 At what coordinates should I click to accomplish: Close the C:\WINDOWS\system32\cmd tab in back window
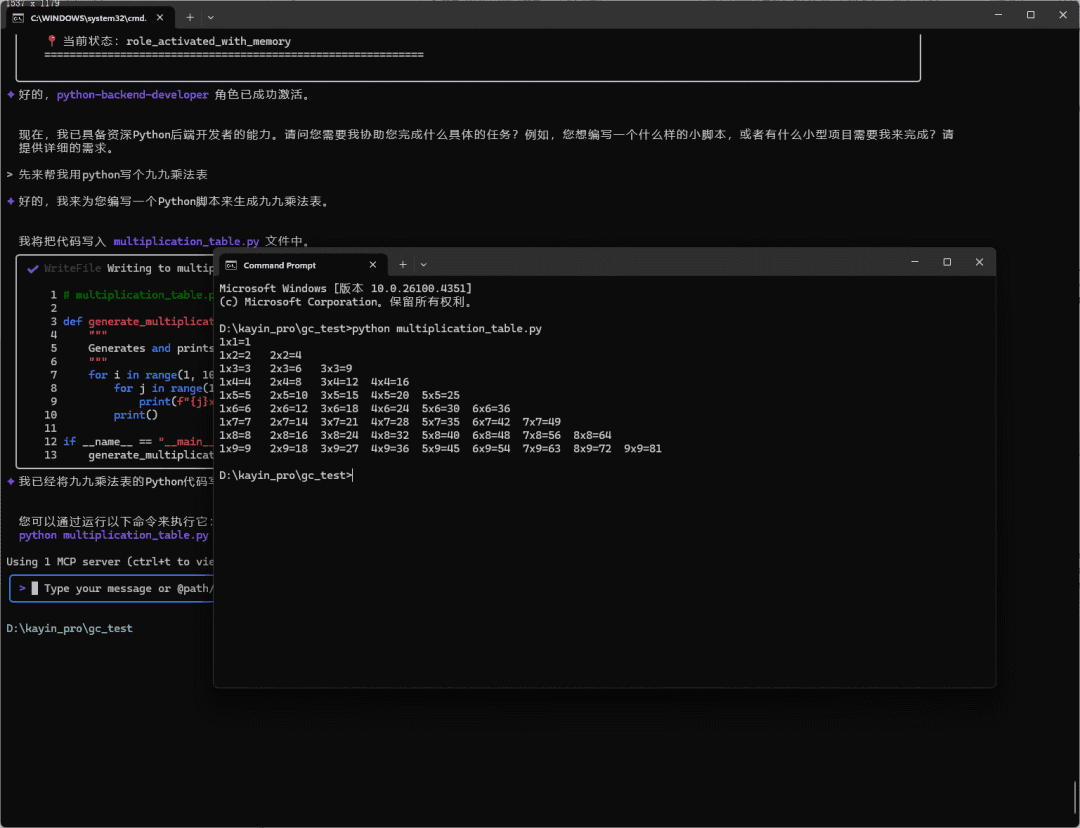(x=160, y=18)
